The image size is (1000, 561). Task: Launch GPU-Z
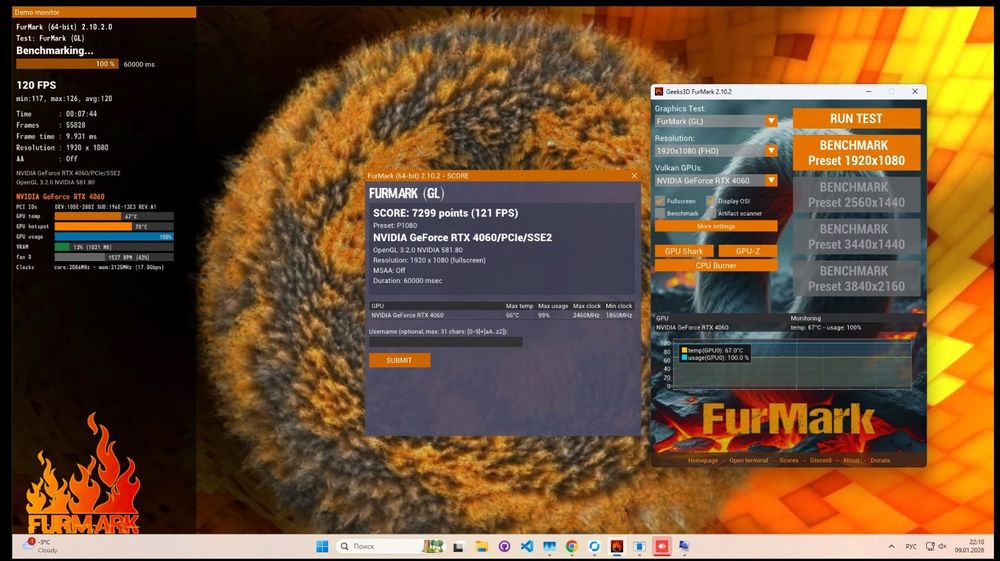point(747,251)
